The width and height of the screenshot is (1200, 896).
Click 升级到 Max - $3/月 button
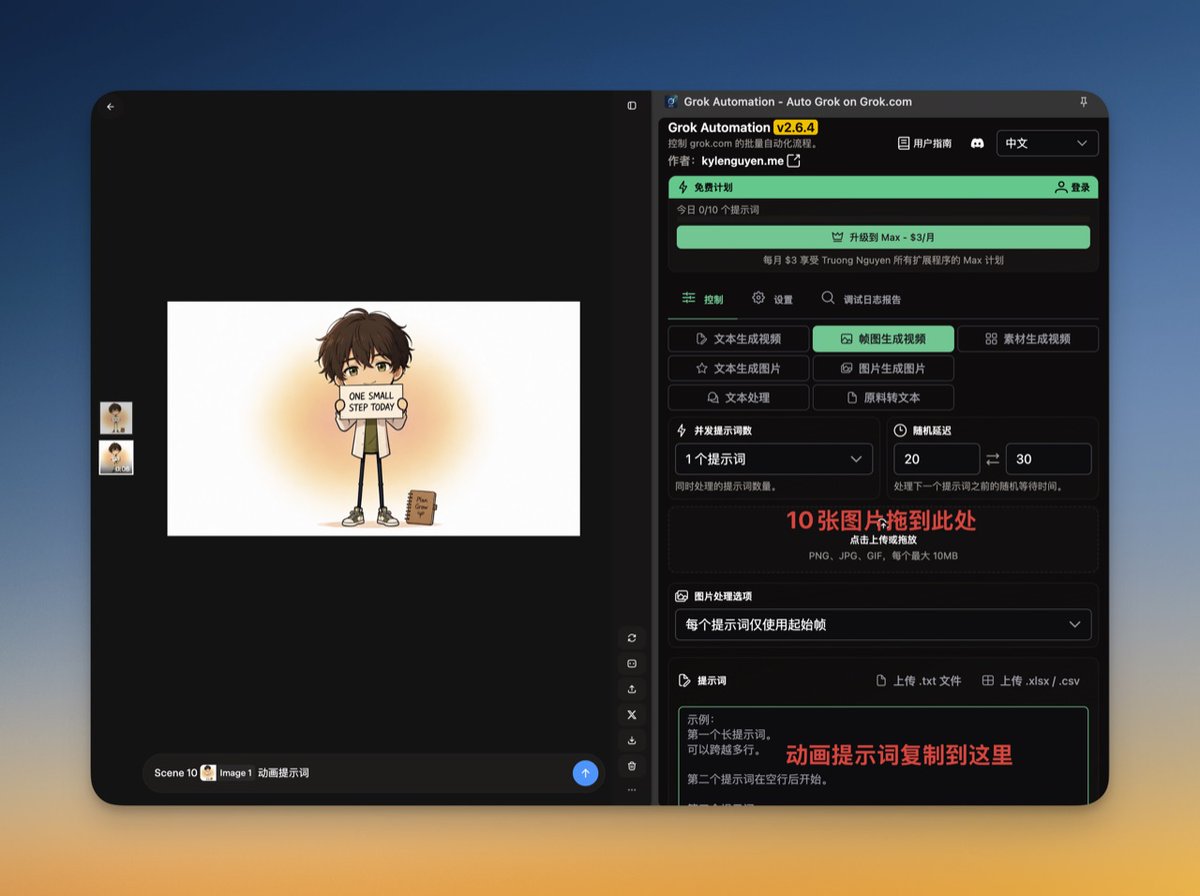tap(883, 237)
